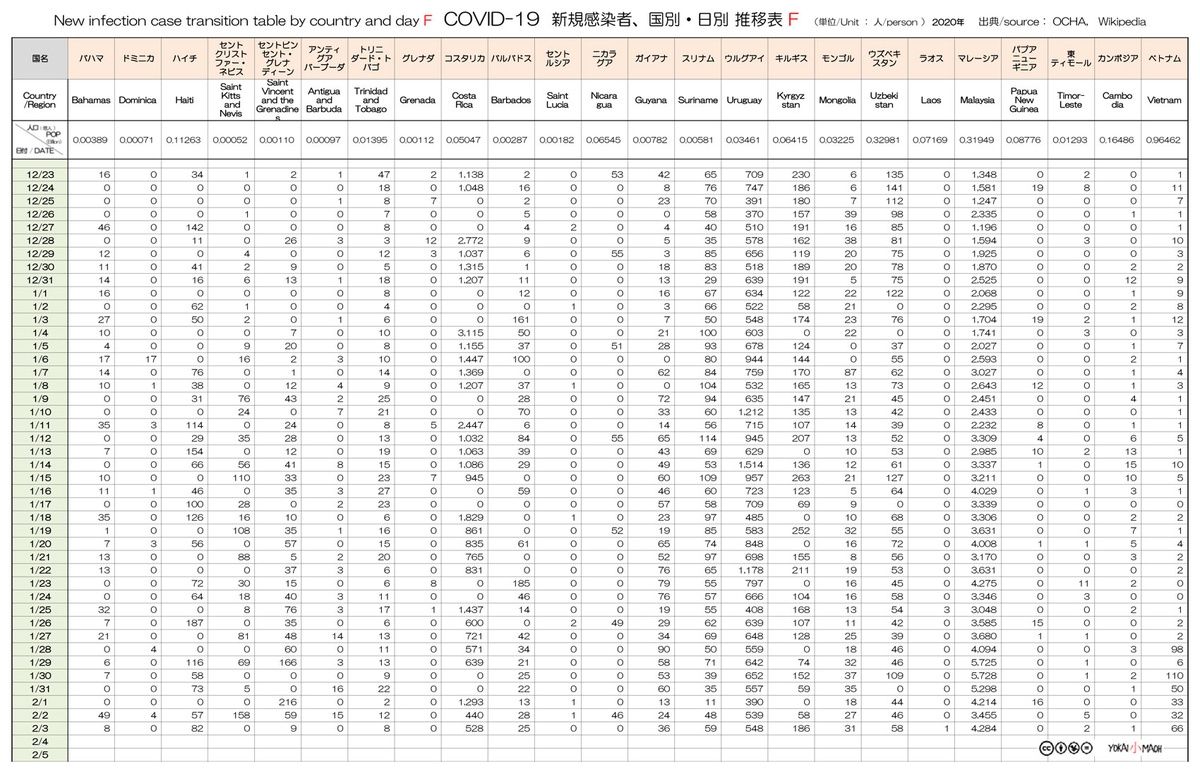Click the '2020年' year label
Viewport: 1200px width, 769px height.
tap(949, 21)
